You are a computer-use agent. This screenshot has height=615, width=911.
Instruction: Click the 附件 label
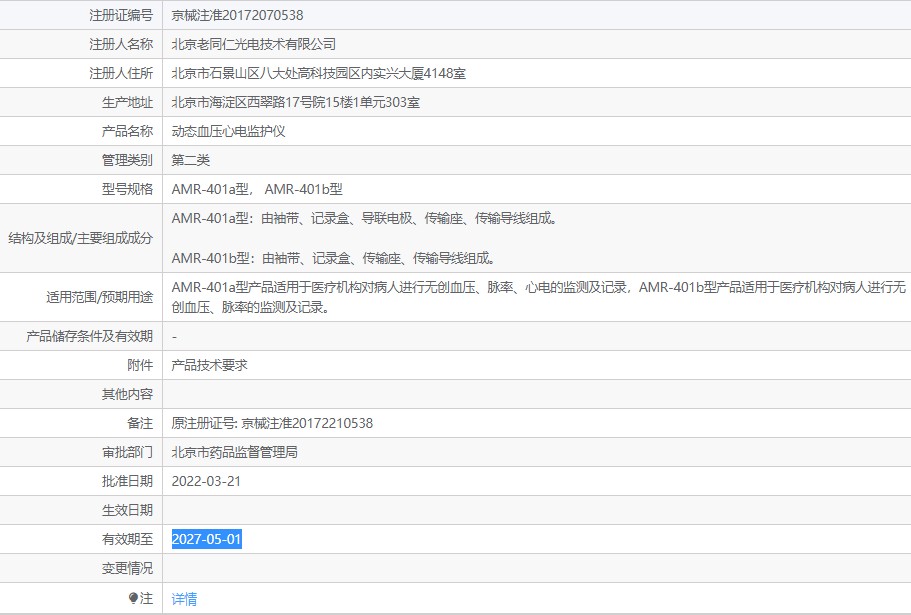[140, 365]
